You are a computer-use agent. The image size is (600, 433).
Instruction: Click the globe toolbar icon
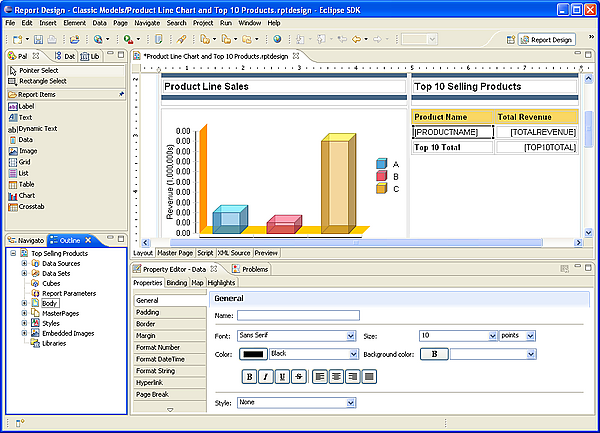point(277,39)
